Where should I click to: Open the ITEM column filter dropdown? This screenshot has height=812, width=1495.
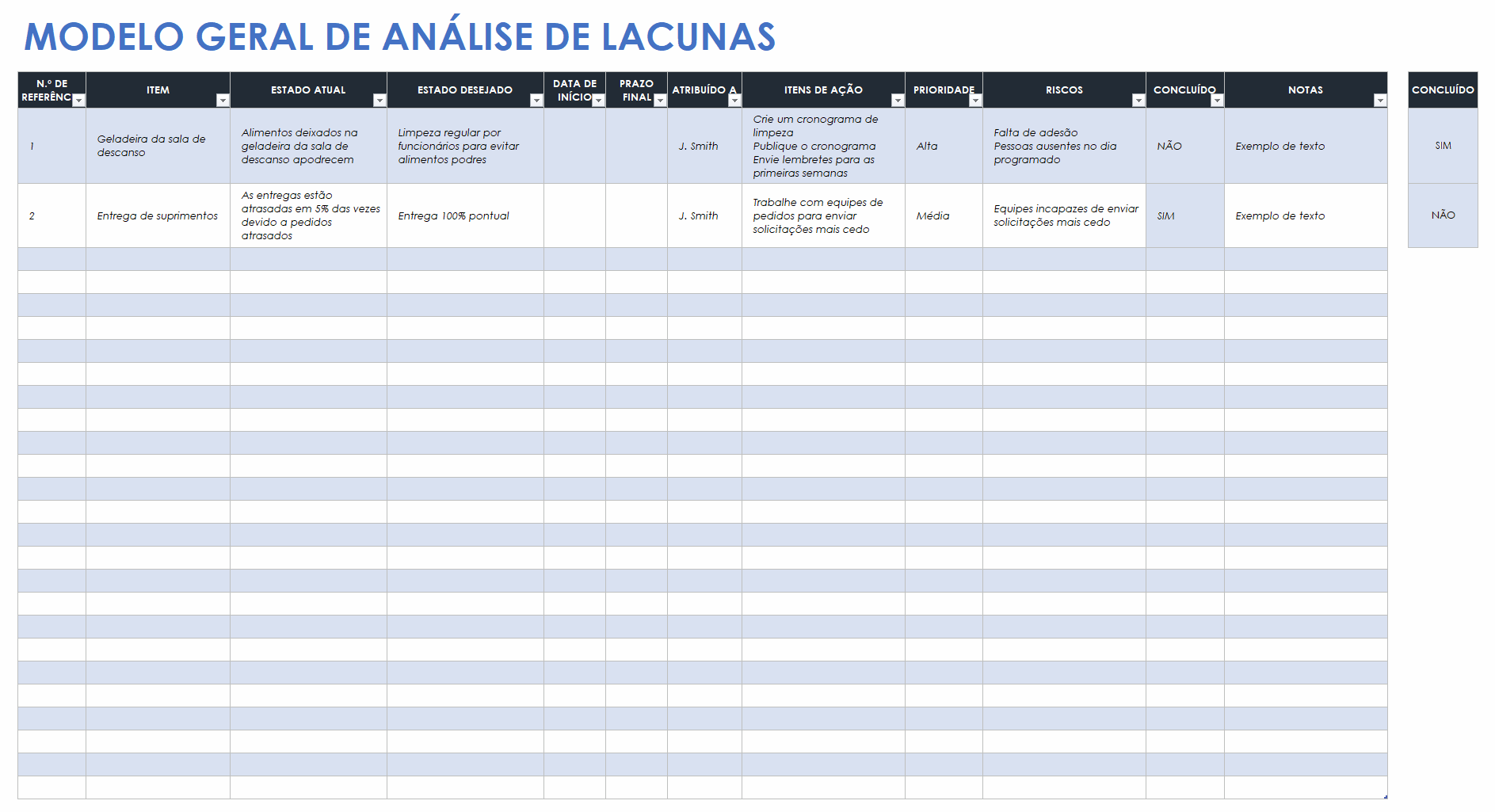pos(223,101)
